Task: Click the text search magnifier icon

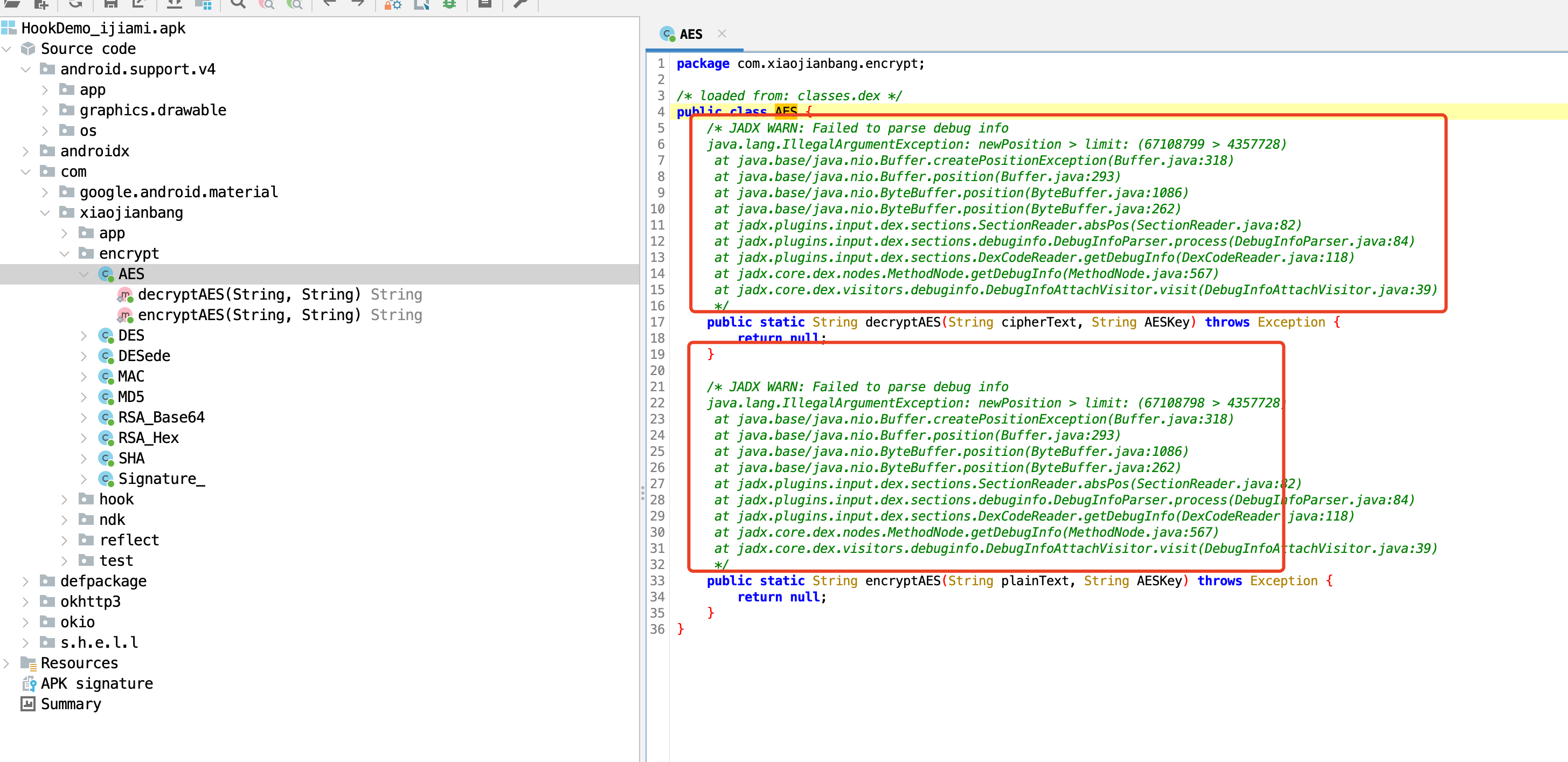Action: click(x=238, y=4)
